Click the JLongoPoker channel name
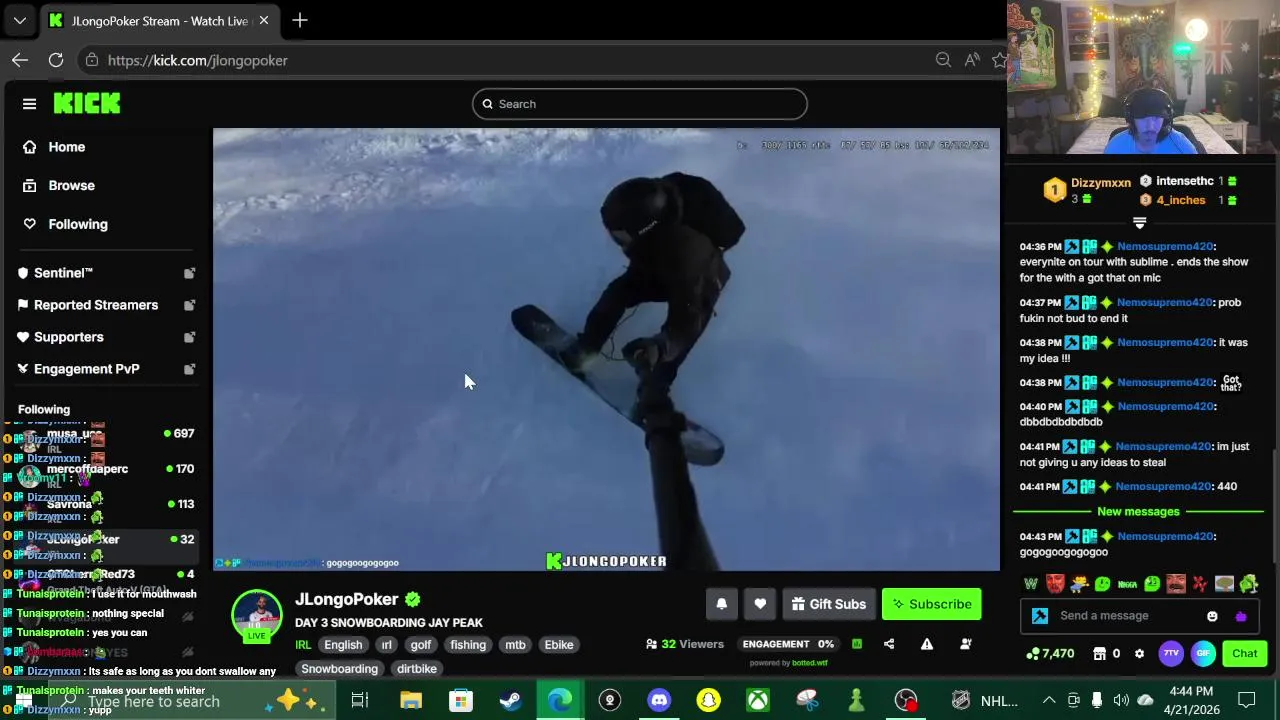 point(347,599)
